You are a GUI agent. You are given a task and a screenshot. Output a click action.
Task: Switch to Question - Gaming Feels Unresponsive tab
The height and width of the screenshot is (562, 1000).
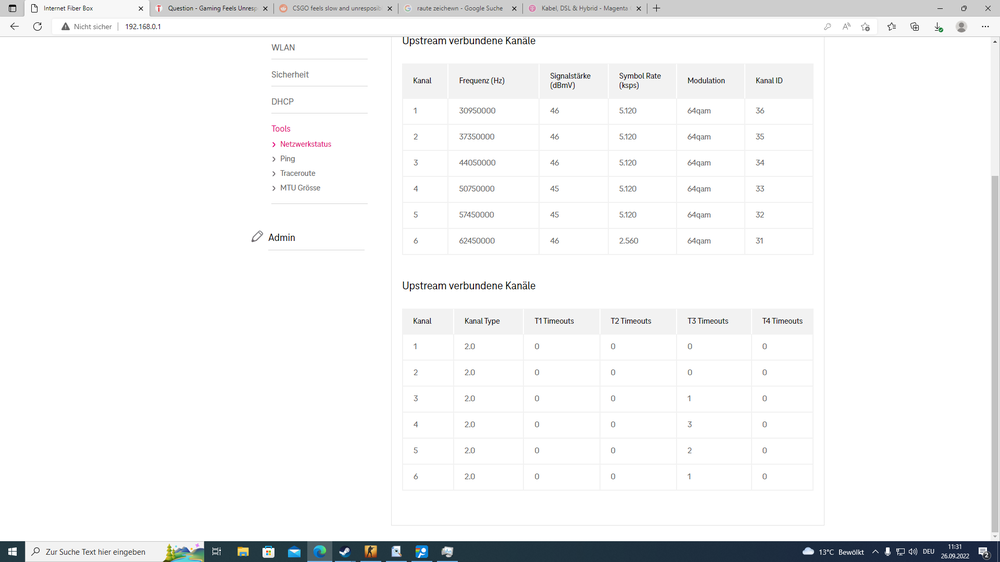[210, 8]
